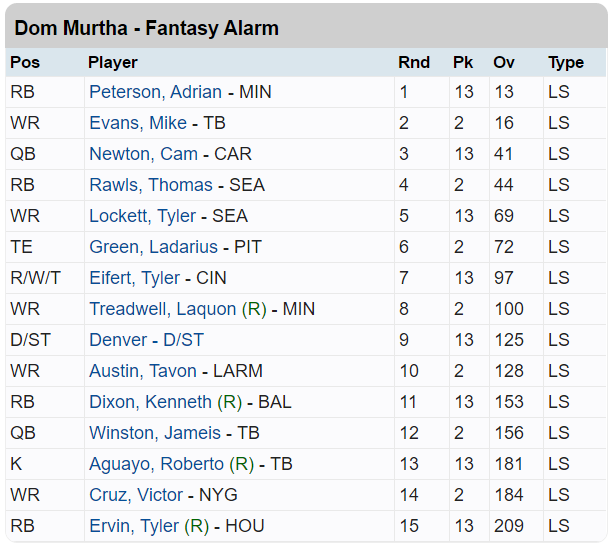
Task: Click the Laquon Treadwell link
Action: tap(162, 309)
